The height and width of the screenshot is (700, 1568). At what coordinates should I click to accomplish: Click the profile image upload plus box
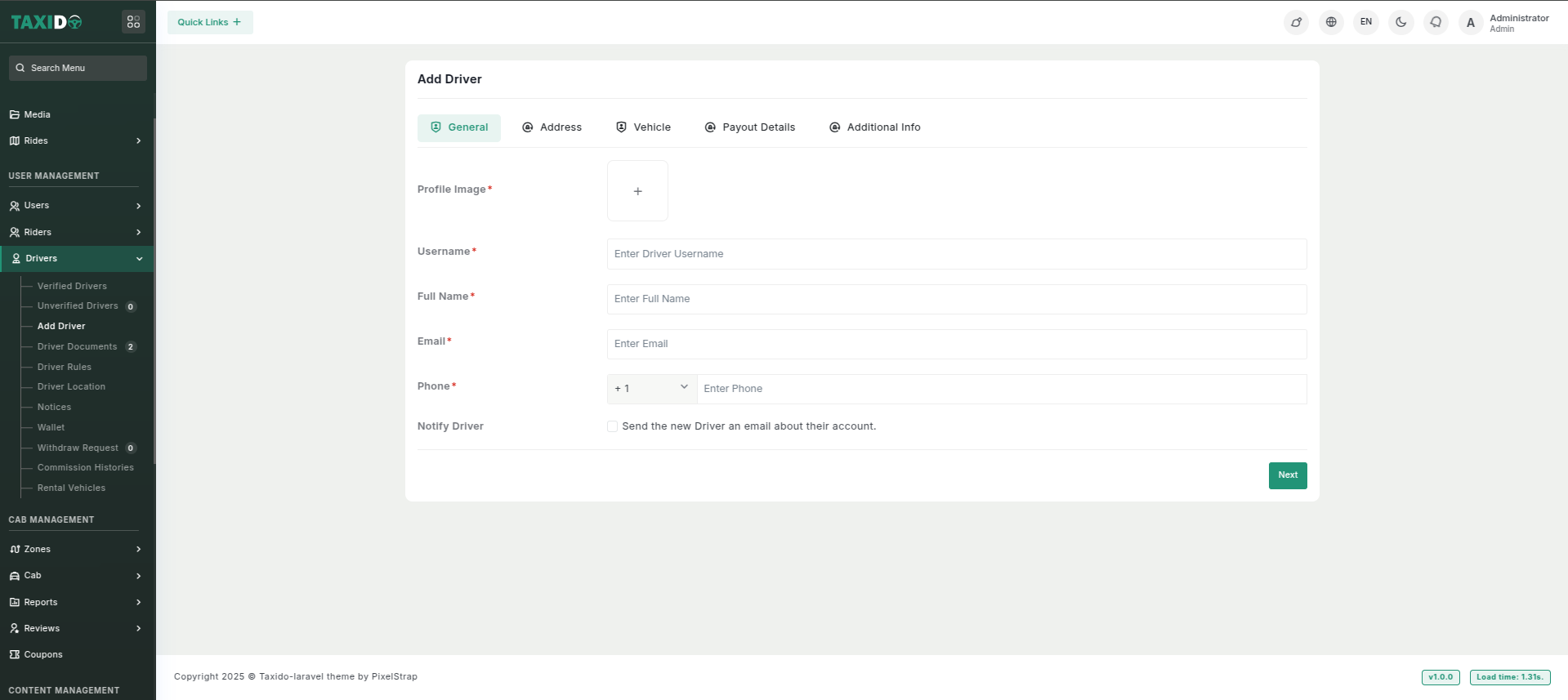point(637,191)
